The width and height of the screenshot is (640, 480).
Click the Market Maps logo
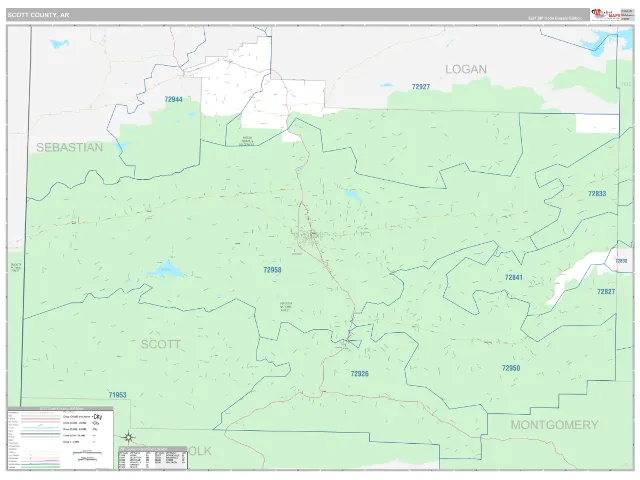point(605,14)
